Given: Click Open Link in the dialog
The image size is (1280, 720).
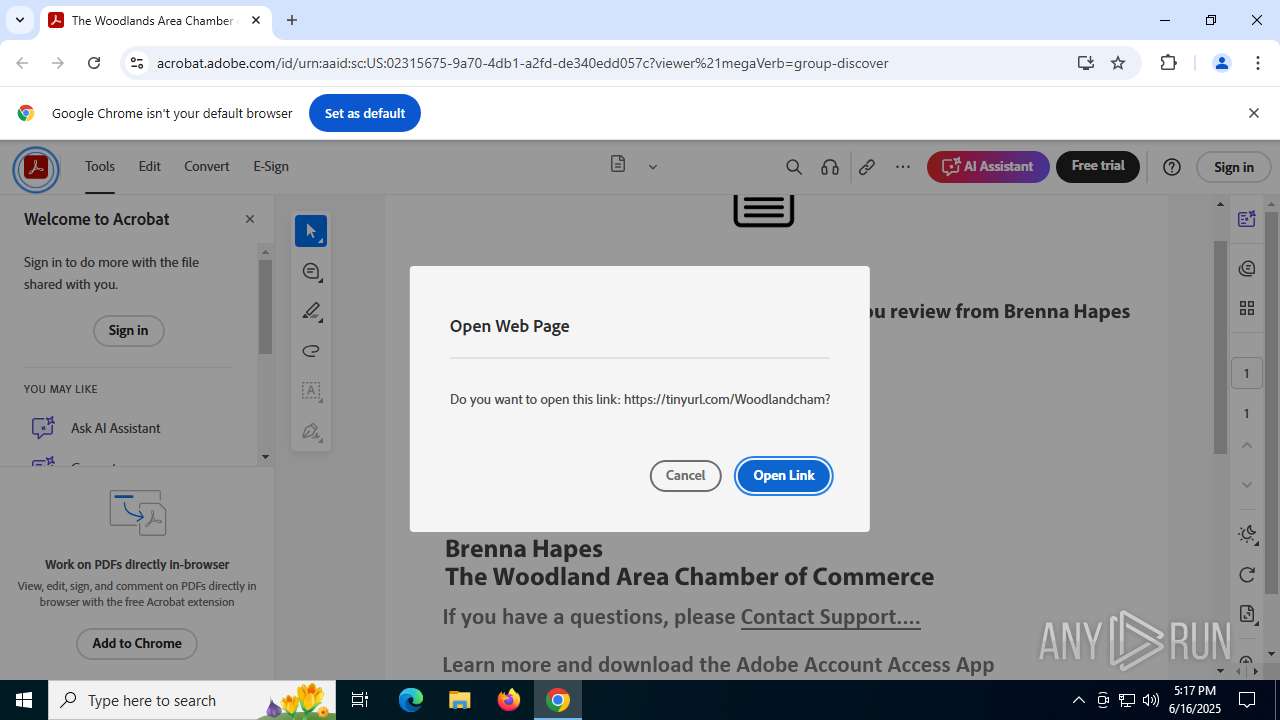Looking at the screenshot, I should click(784, 475).
